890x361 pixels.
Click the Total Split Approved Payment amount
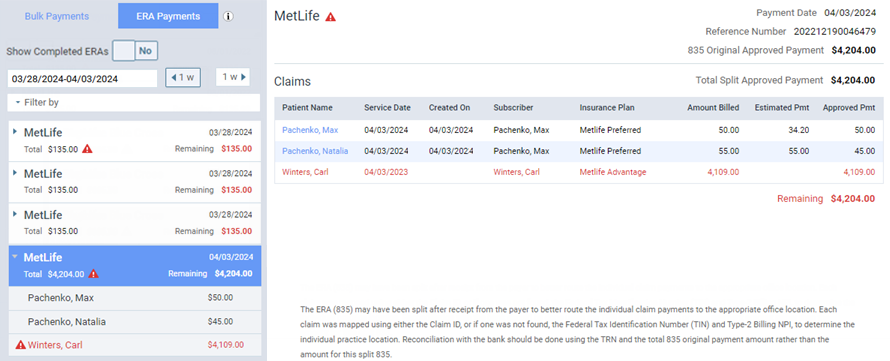853,81
